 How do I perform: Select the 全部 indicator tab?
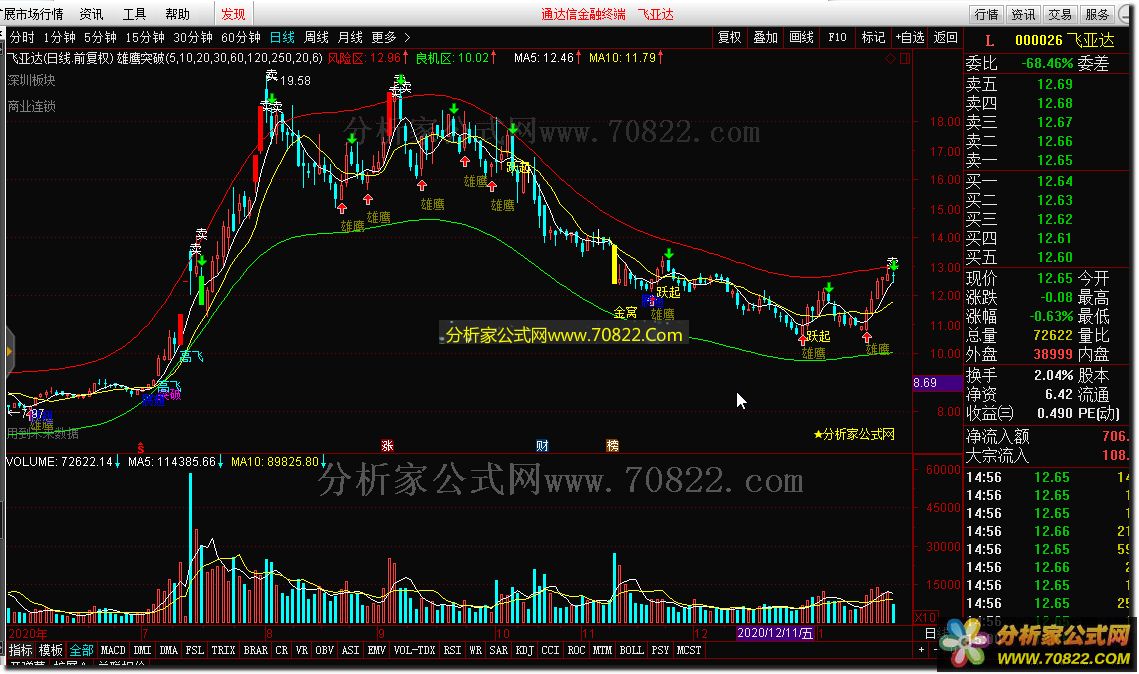click(81, 650)
